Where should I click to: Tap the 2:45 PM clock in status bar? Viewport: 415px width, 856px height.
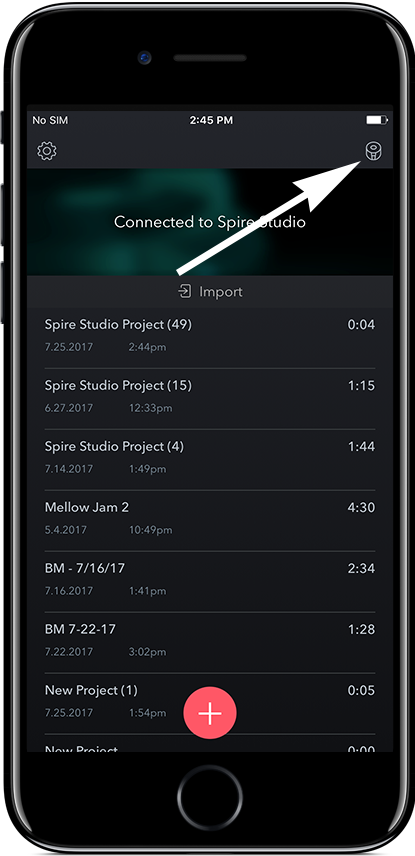click(x=211, y=120)
